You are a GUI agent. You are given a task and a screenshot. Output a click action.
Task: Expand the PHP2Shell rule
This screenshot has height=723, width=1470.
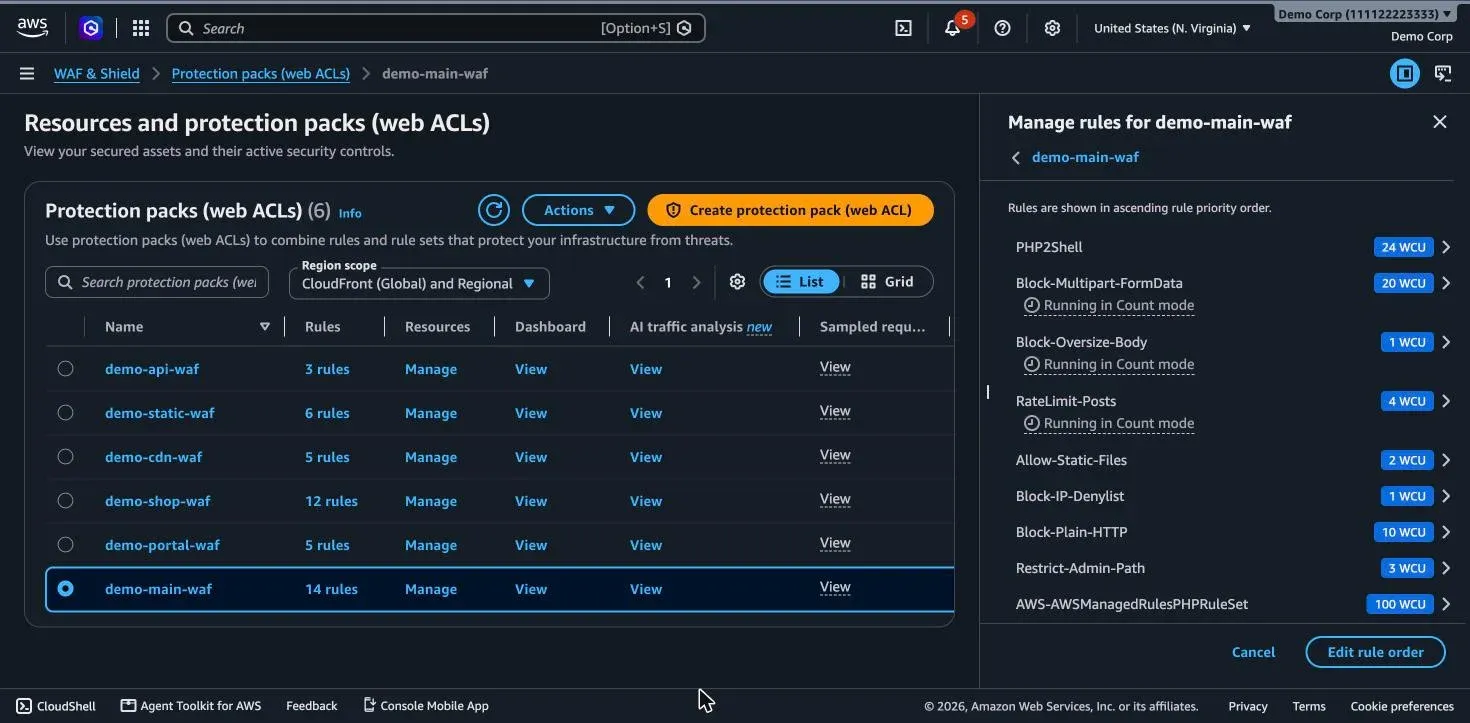pyautogui.click(x=1445, y=247)
